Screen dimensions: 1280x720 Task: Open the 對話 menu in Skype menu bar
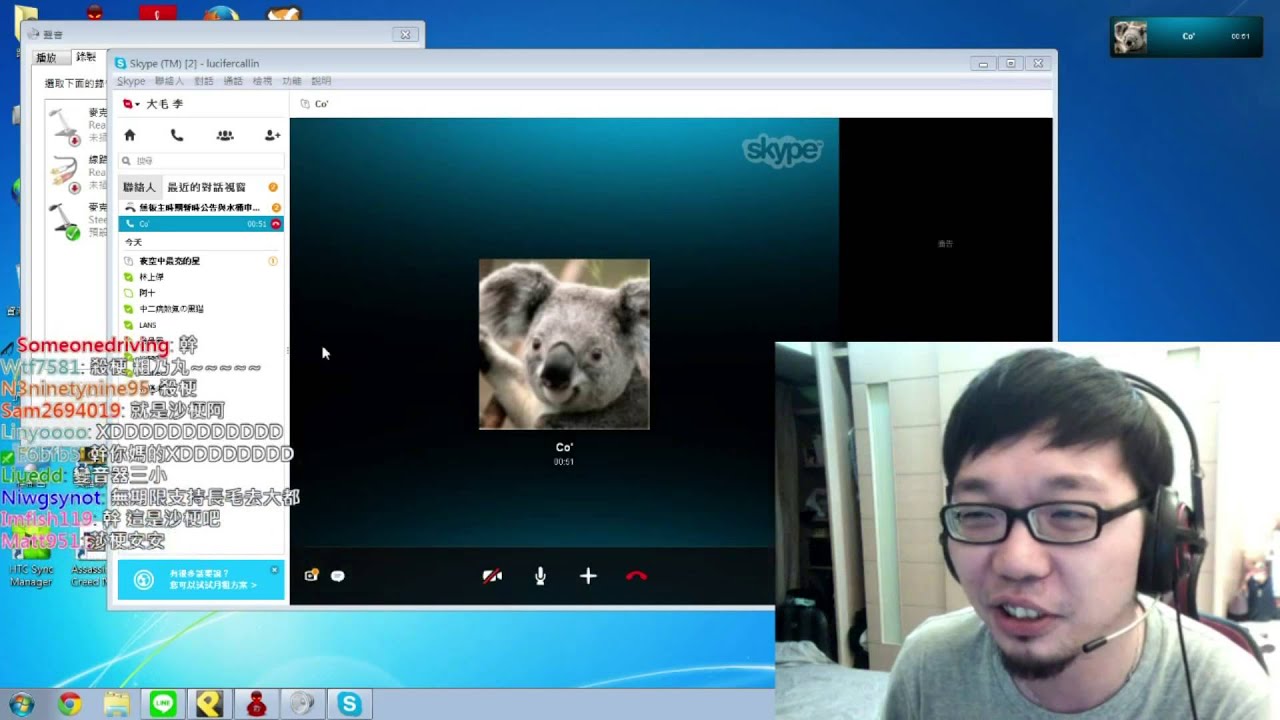click(204, 81)
